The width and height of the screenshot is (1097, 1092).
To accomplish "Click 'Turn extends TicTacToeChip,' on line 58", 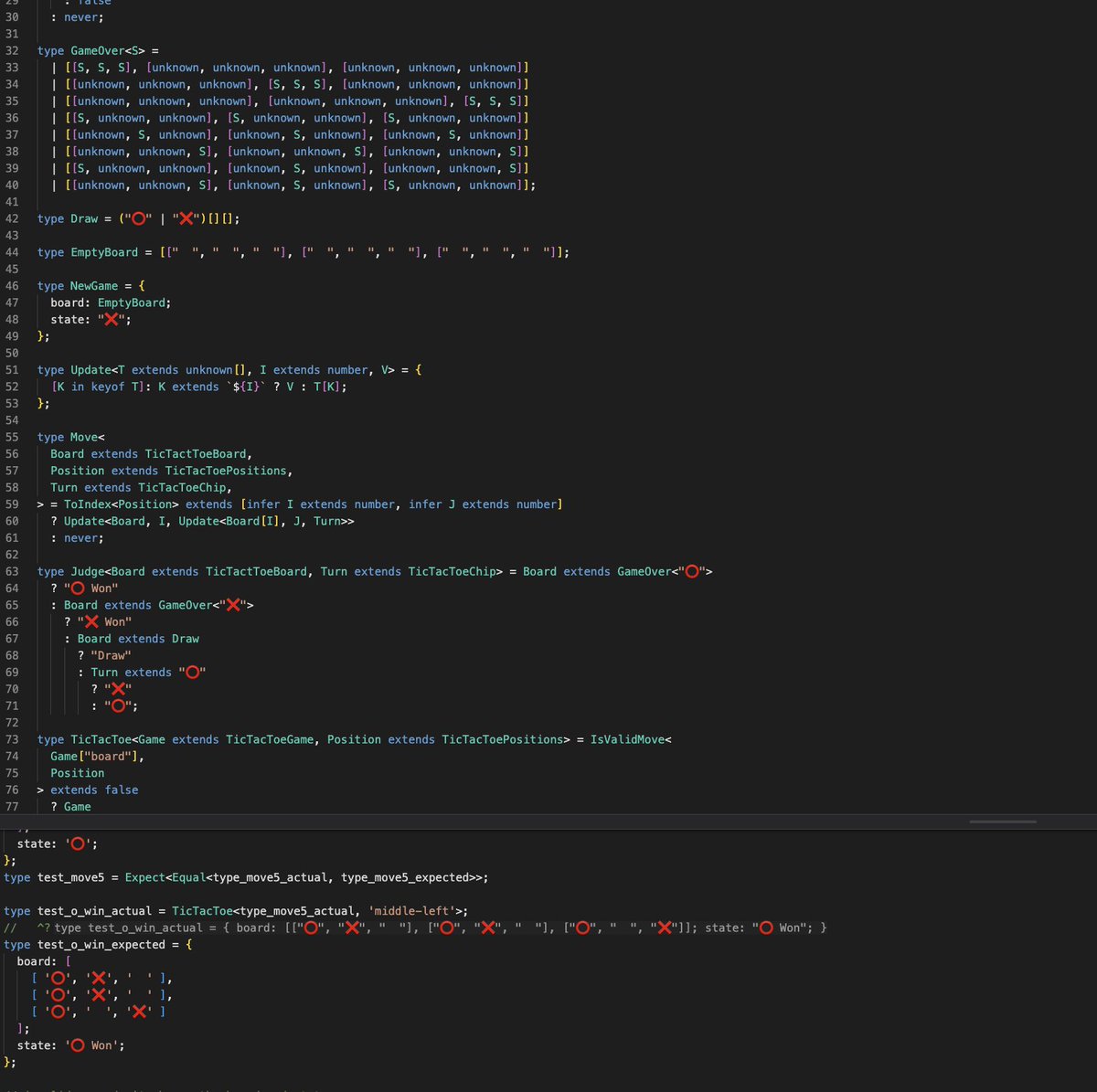I will coord(142,487).
